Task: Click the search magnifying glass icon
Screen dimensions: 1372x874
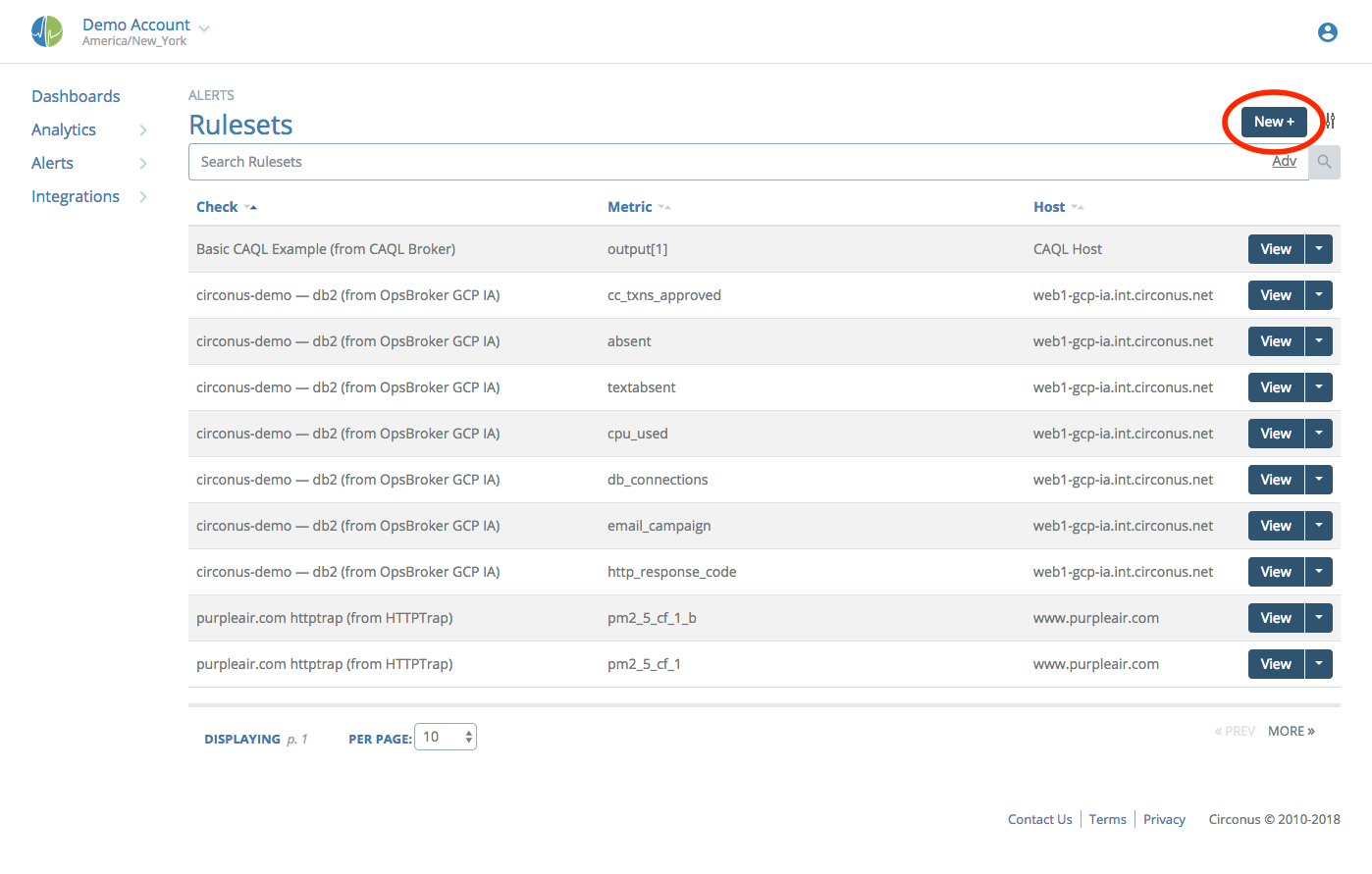Action: coord(1324,161)
